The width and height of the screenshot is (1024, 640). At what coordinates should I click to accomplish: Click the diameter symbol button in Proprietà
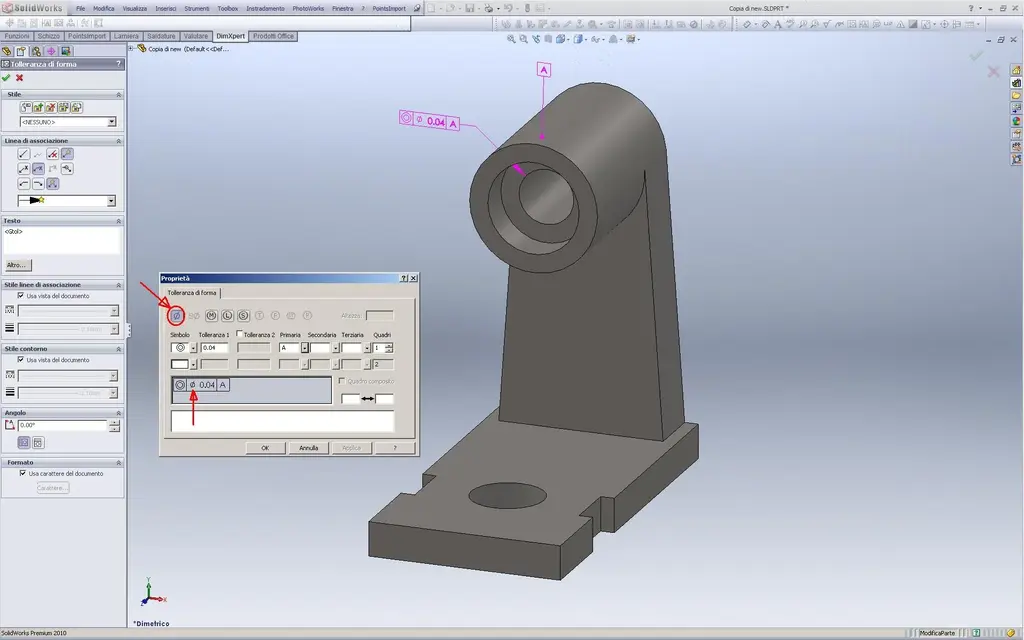pos(176,315)
